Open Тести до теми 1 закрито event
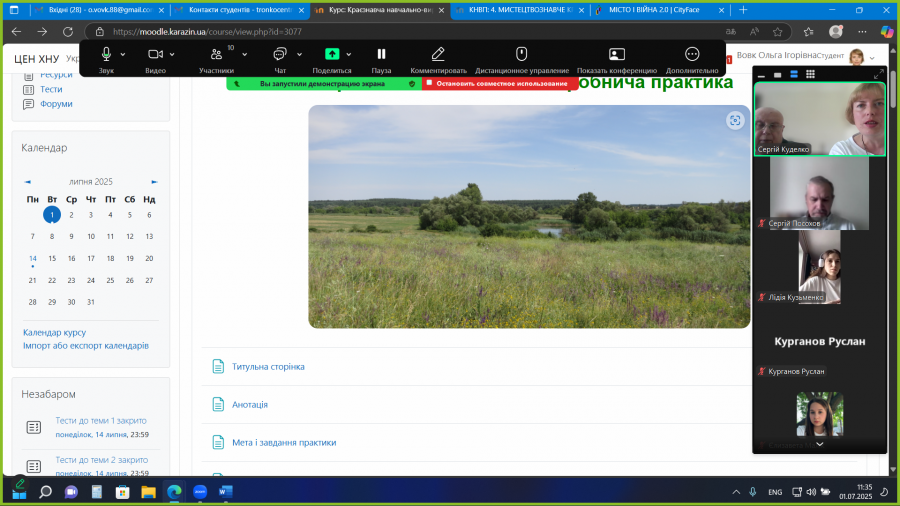The width and height of the screenshot is (900, 506). click(x=100, y=421)
